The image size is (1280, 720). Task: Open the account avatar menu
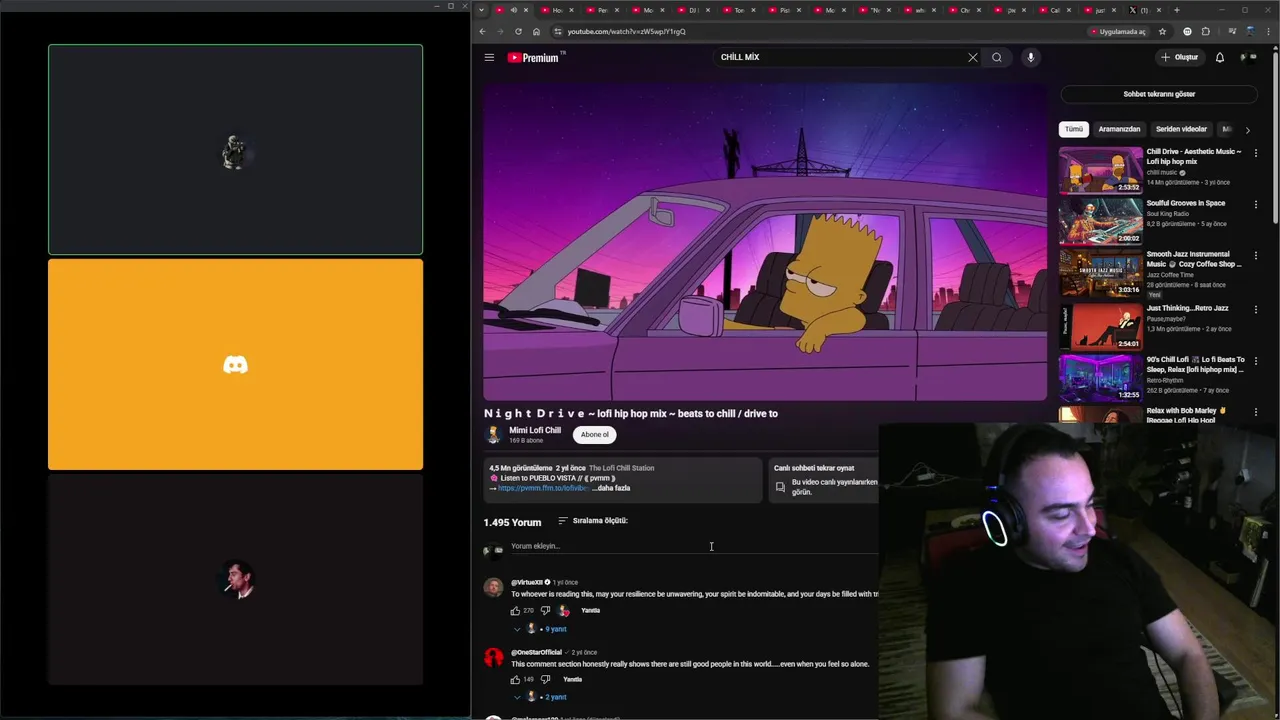(x=1248, y=57)
